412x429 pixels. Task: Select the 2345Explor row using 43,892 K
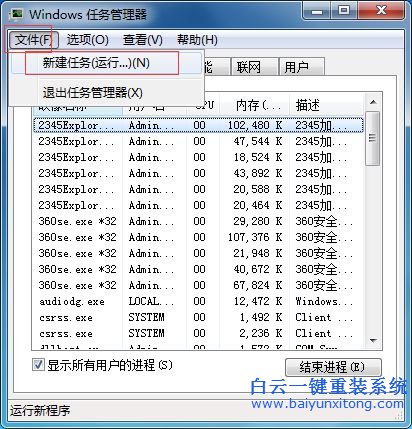pyautogui.click(x=198, y=173)
